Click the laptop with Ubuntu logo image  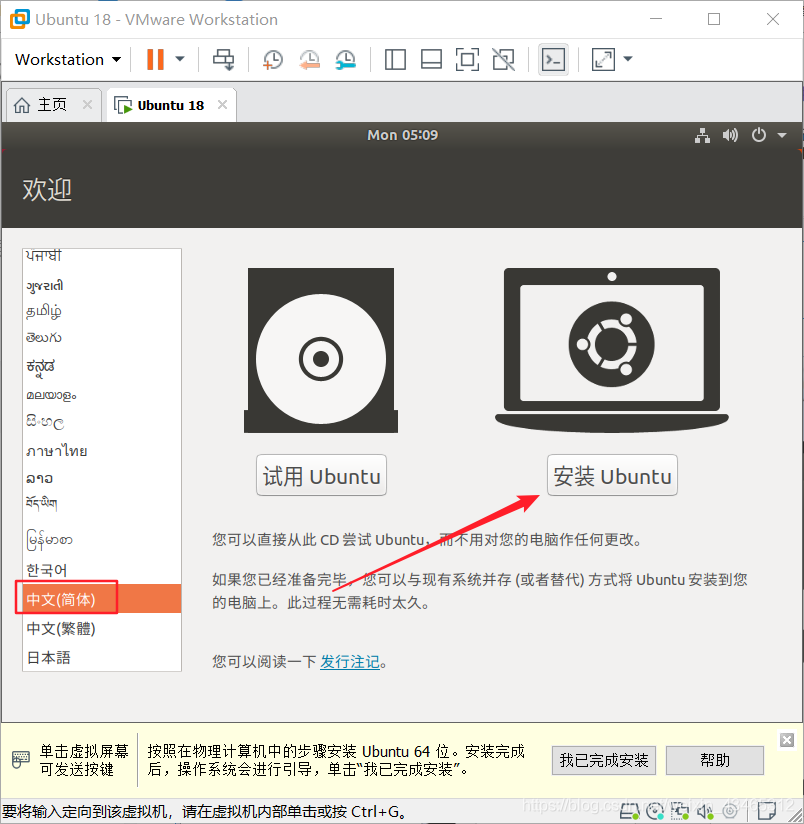point(612,351)
